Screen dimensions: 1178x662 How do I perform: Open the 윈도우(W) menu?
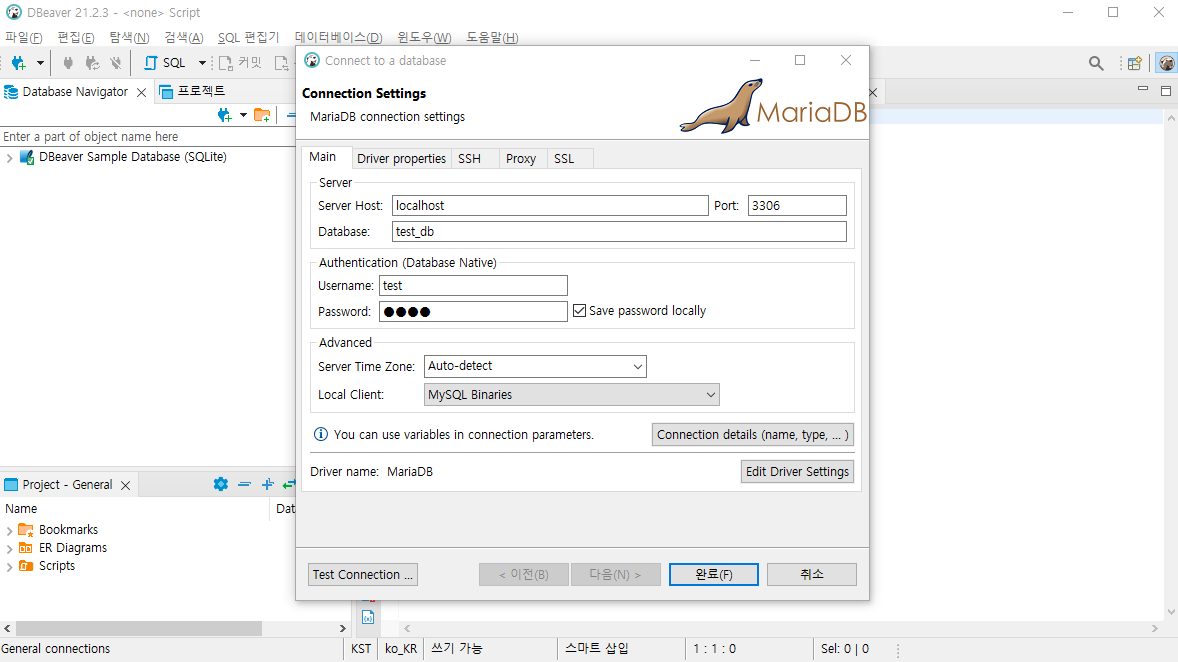(x=424, y=37)
